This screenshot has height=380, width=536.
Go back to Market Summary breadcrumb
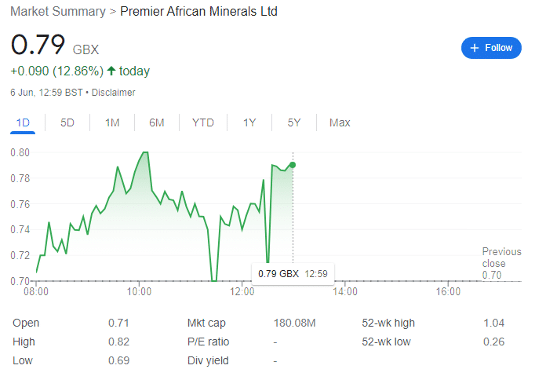[58, 12]
